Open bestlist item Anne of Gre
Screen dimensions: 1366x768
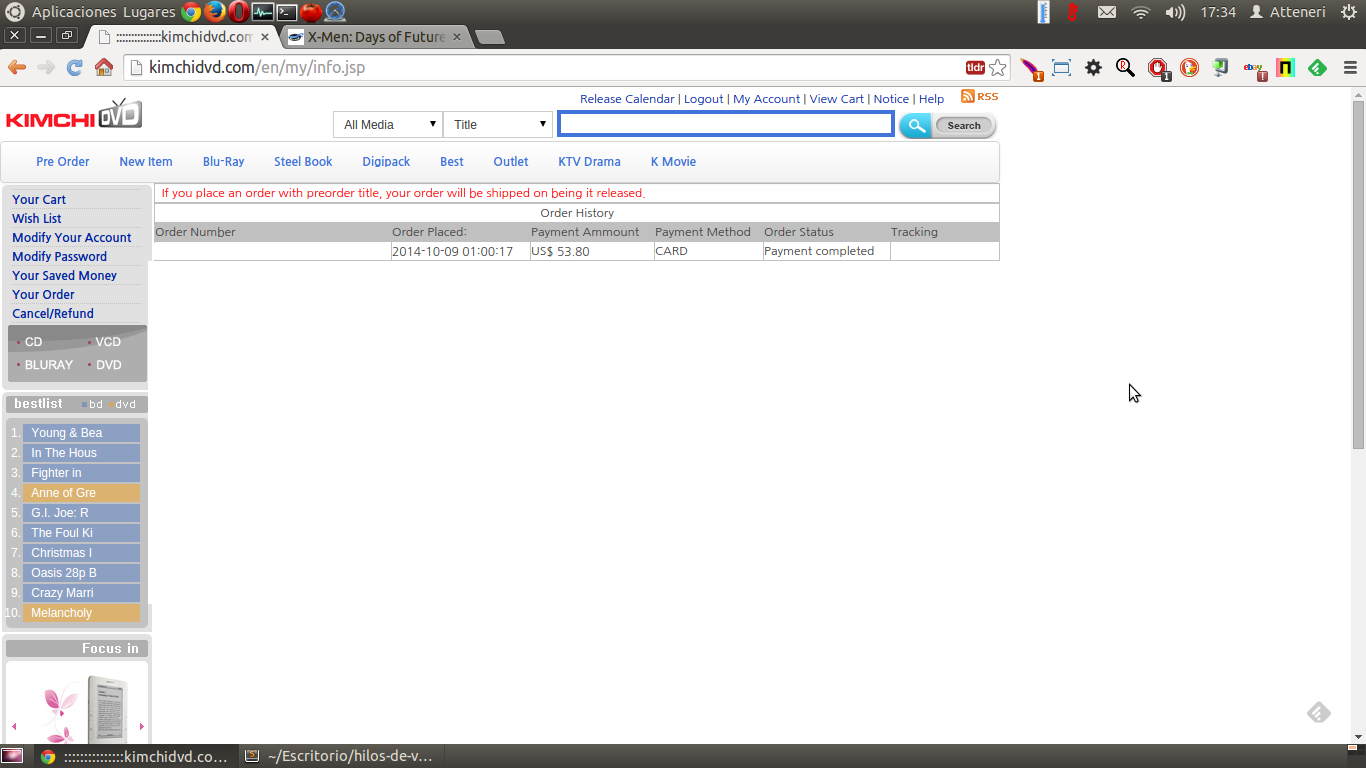pyautogui.click(x=81, y=493)
